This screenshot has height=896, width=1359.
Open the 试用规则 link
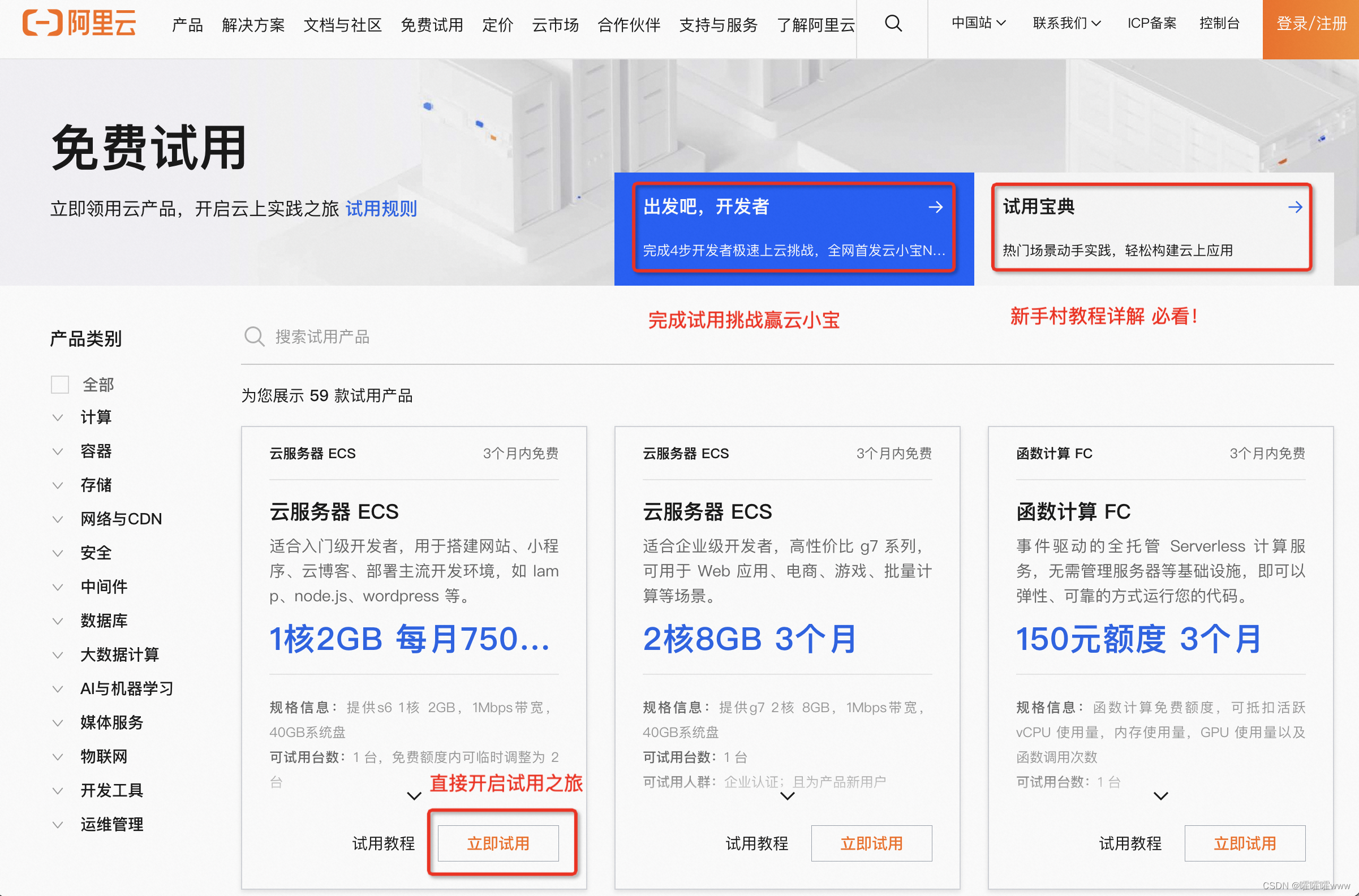click(x=381, y=209)
